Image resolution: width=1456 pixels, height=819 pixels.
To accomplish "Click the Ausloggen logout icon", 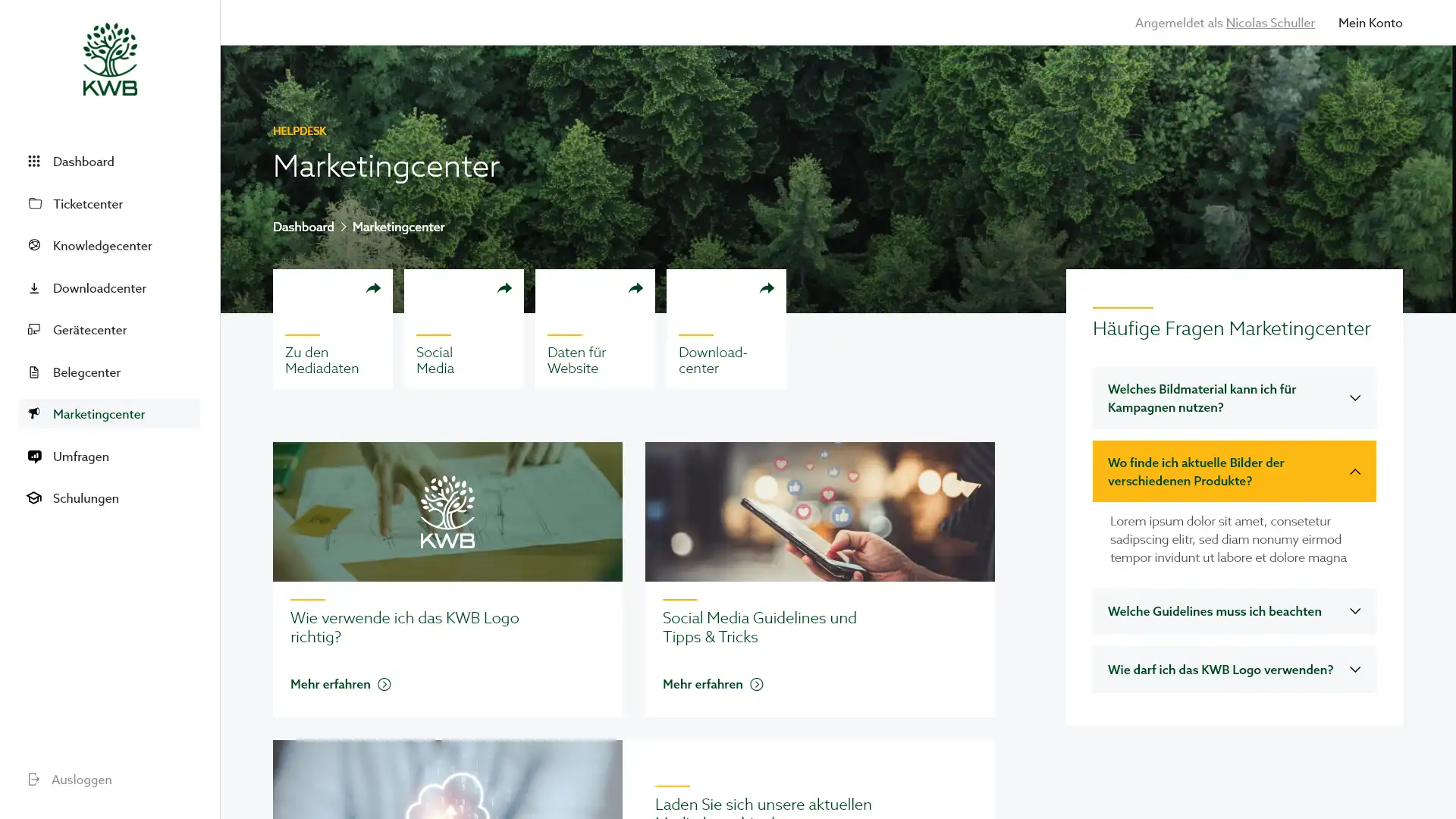I will coord(34,779).
